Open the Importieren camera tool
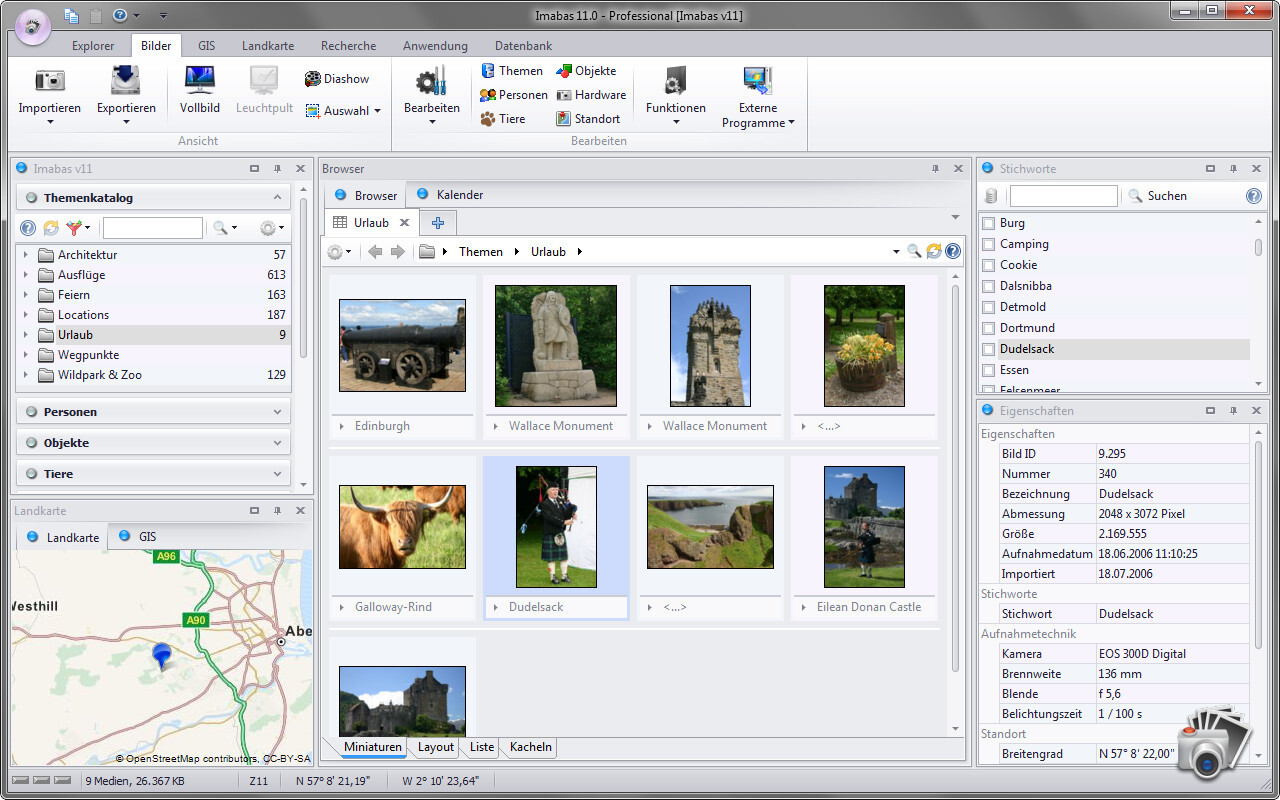The image size is (1280, 800). pos(49,96)
